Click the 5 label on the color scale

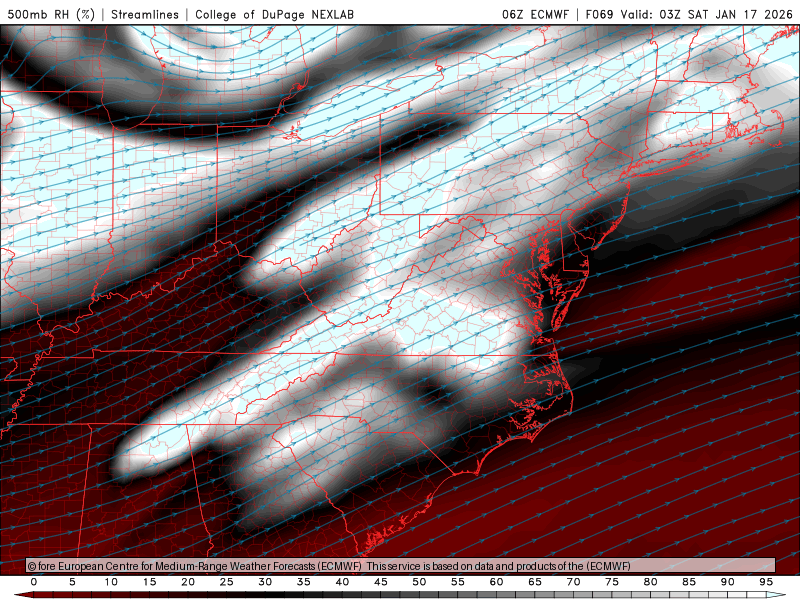click(72, 582)
